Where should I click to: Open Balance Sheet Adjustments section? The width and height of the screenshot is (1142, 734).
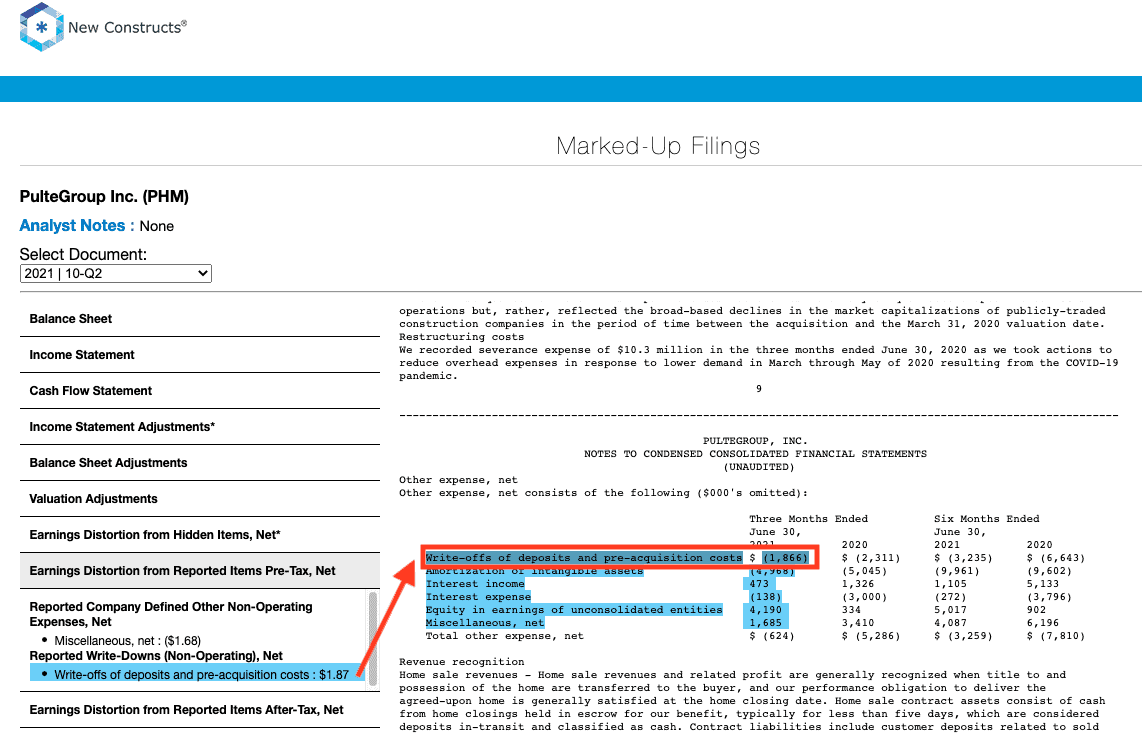point(200,463)
